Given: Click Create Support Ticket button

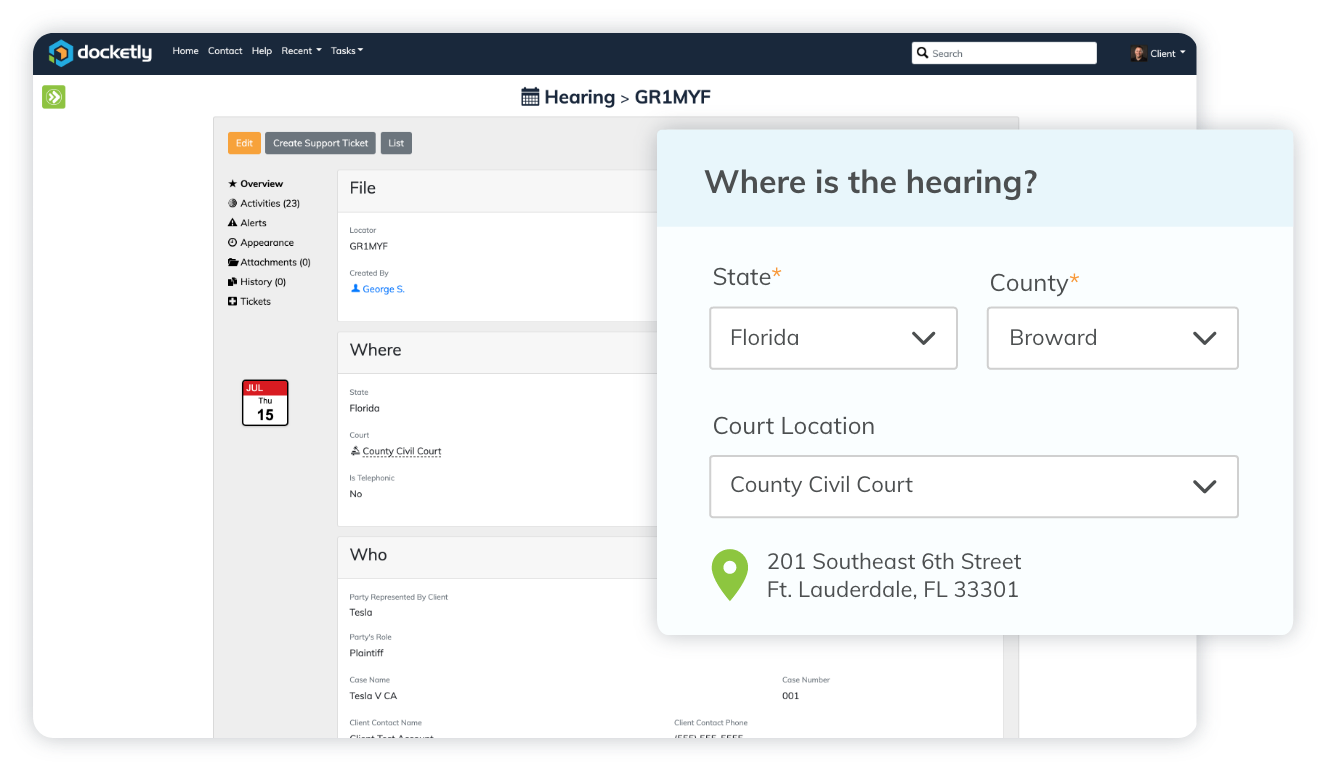Looking at the screenshot, I should tap(320, 143).
